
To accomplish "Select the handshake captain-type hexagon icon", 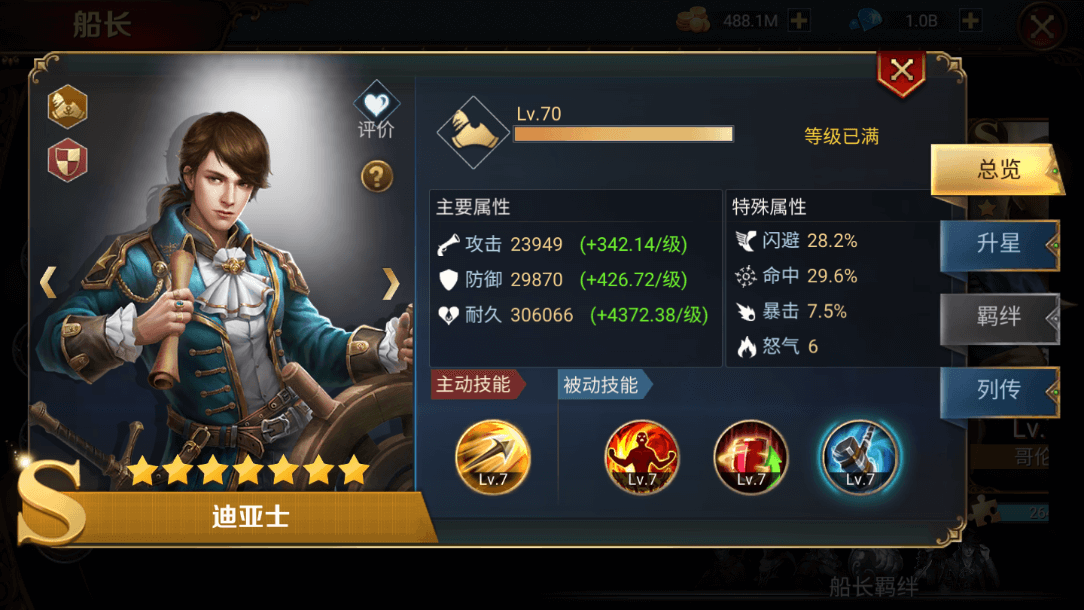I will click(x=67, y=107).
